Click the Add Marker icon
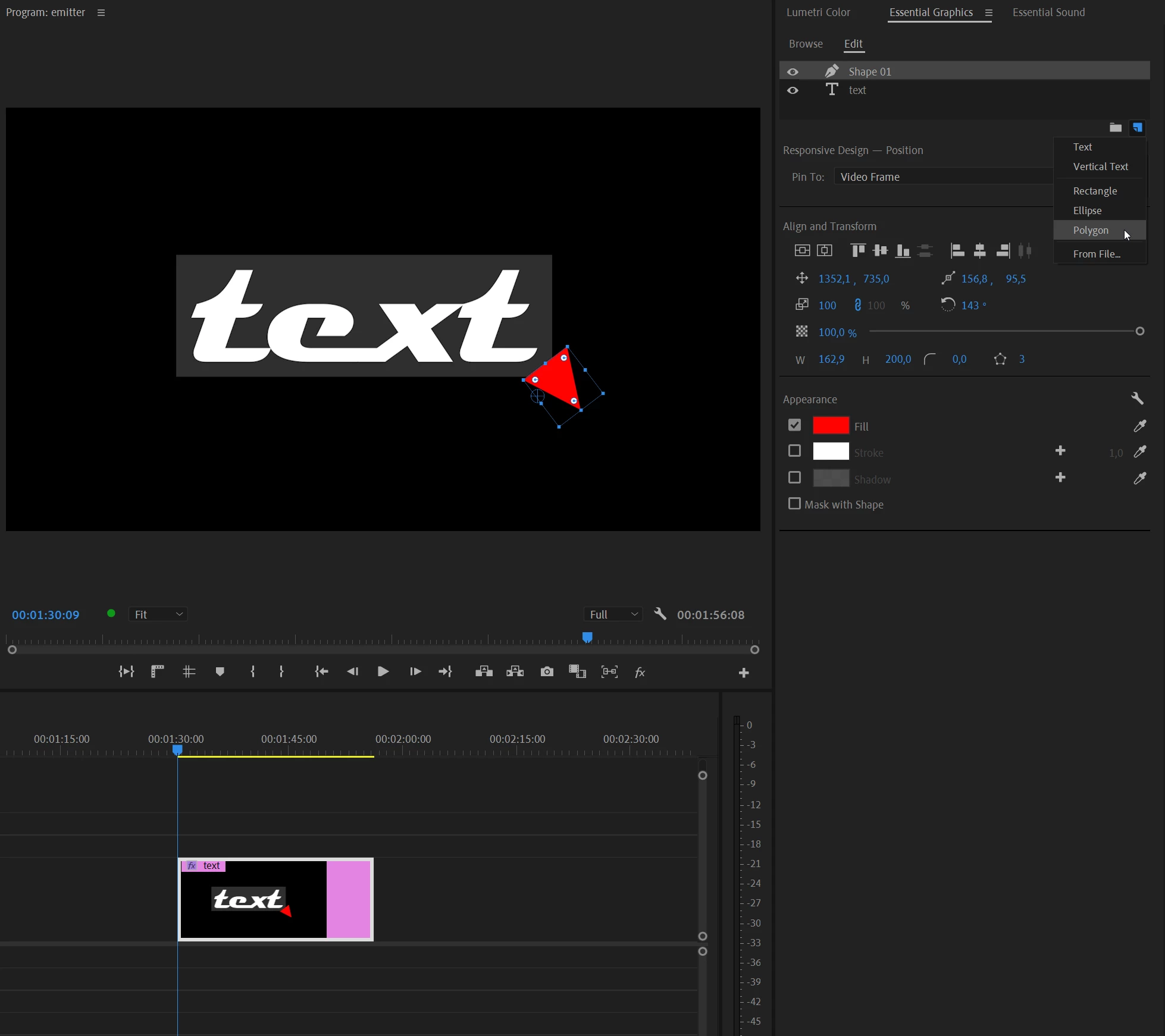This screenshot has height=1036, width=1165. [220, 671]
